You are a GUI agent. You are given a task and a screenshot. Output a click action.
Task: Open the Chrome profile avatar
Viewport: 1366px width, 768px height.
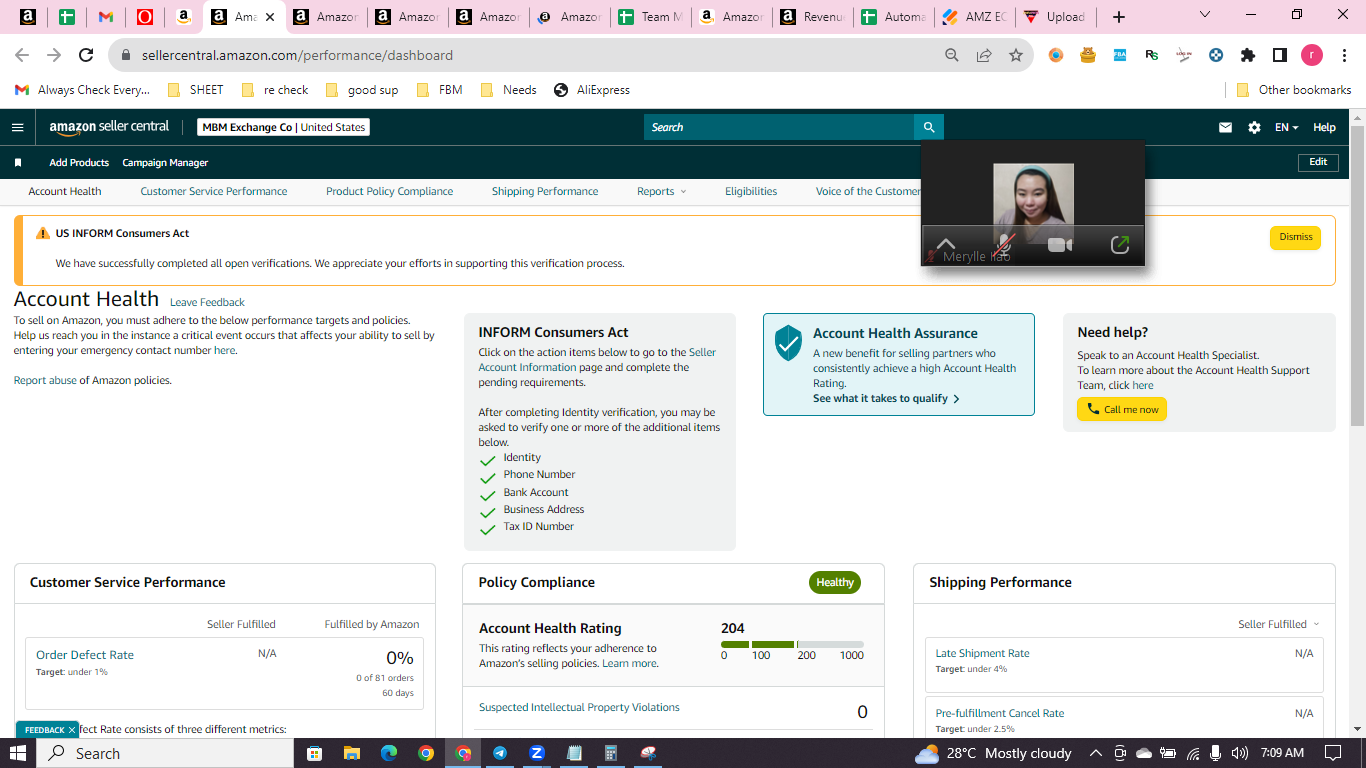(1311, 55)
